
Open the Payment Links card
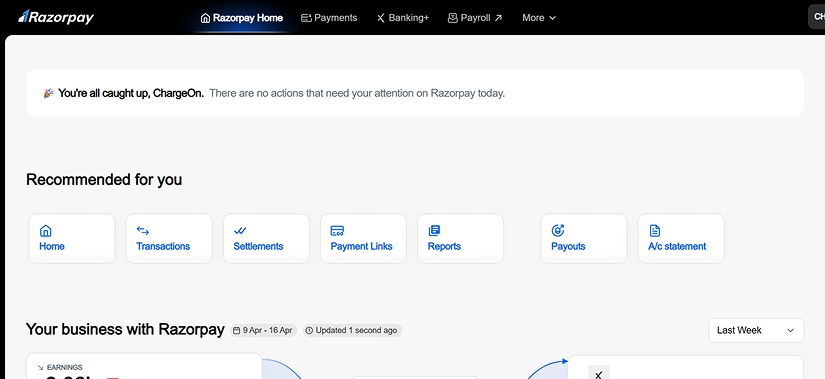click(364, 238)
